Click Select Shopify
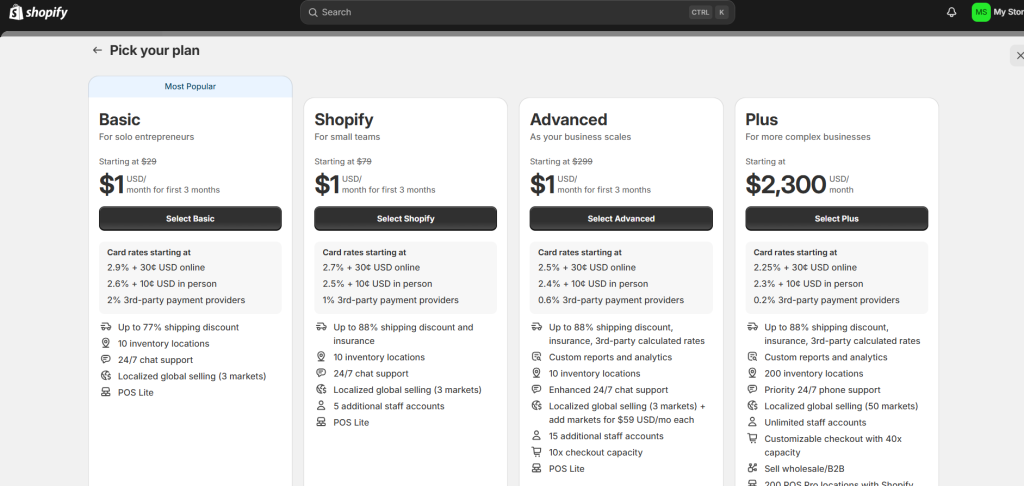The width and height of the screenshot is (1024, 486). pos(406,219)
